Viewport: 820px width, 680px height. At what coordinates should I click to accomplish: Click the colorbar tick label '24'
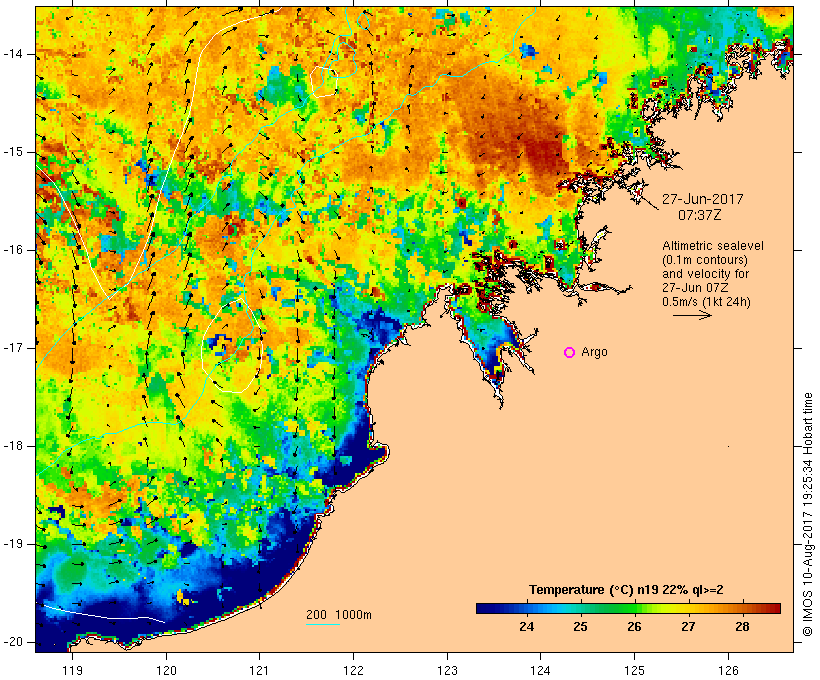tap(527, 626)
